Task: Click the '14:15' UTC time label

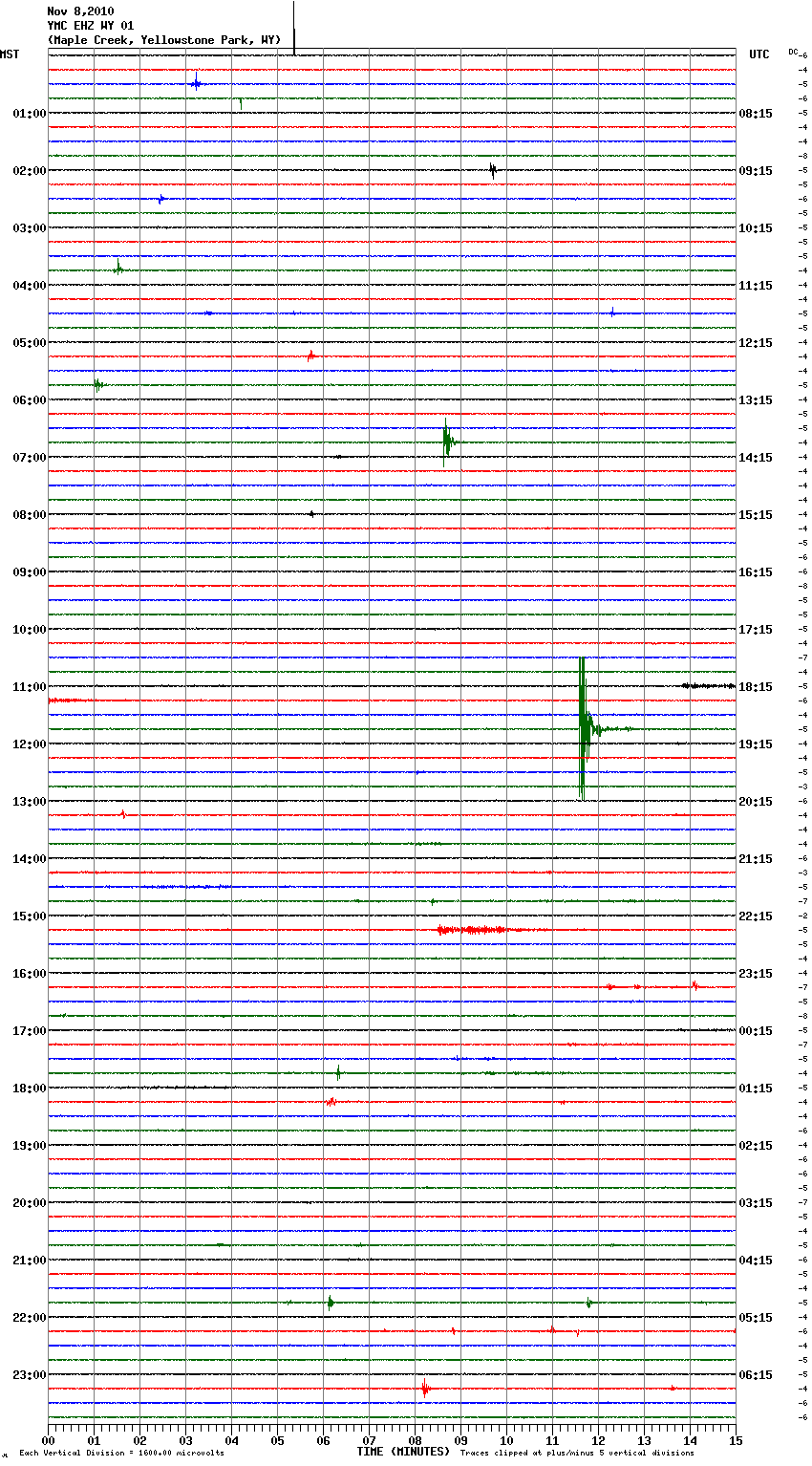Action: tap(756, 458)
